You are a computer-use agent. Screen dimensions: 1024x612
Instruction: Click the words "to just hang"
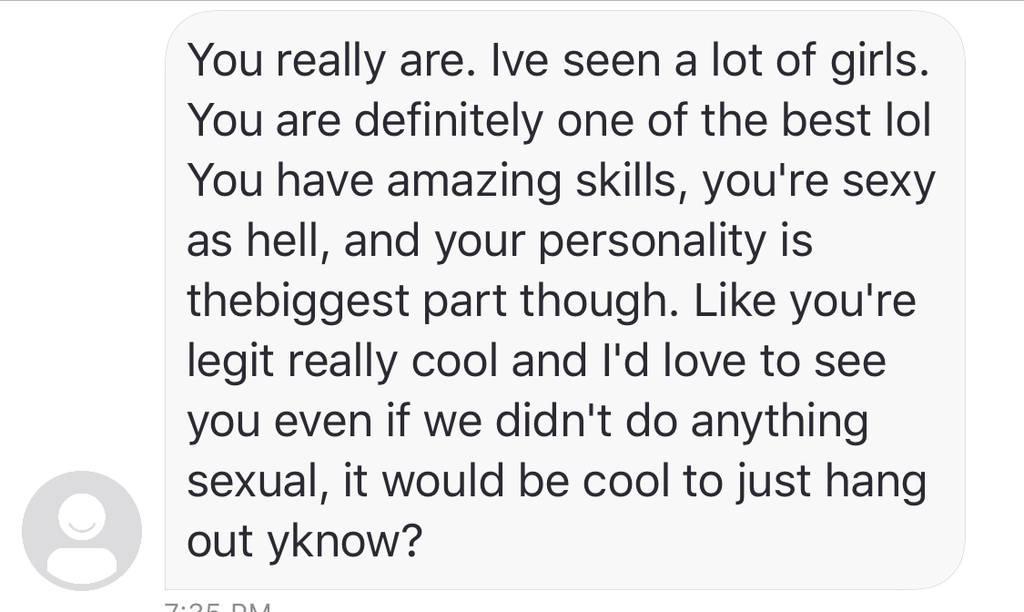point(805,484)
